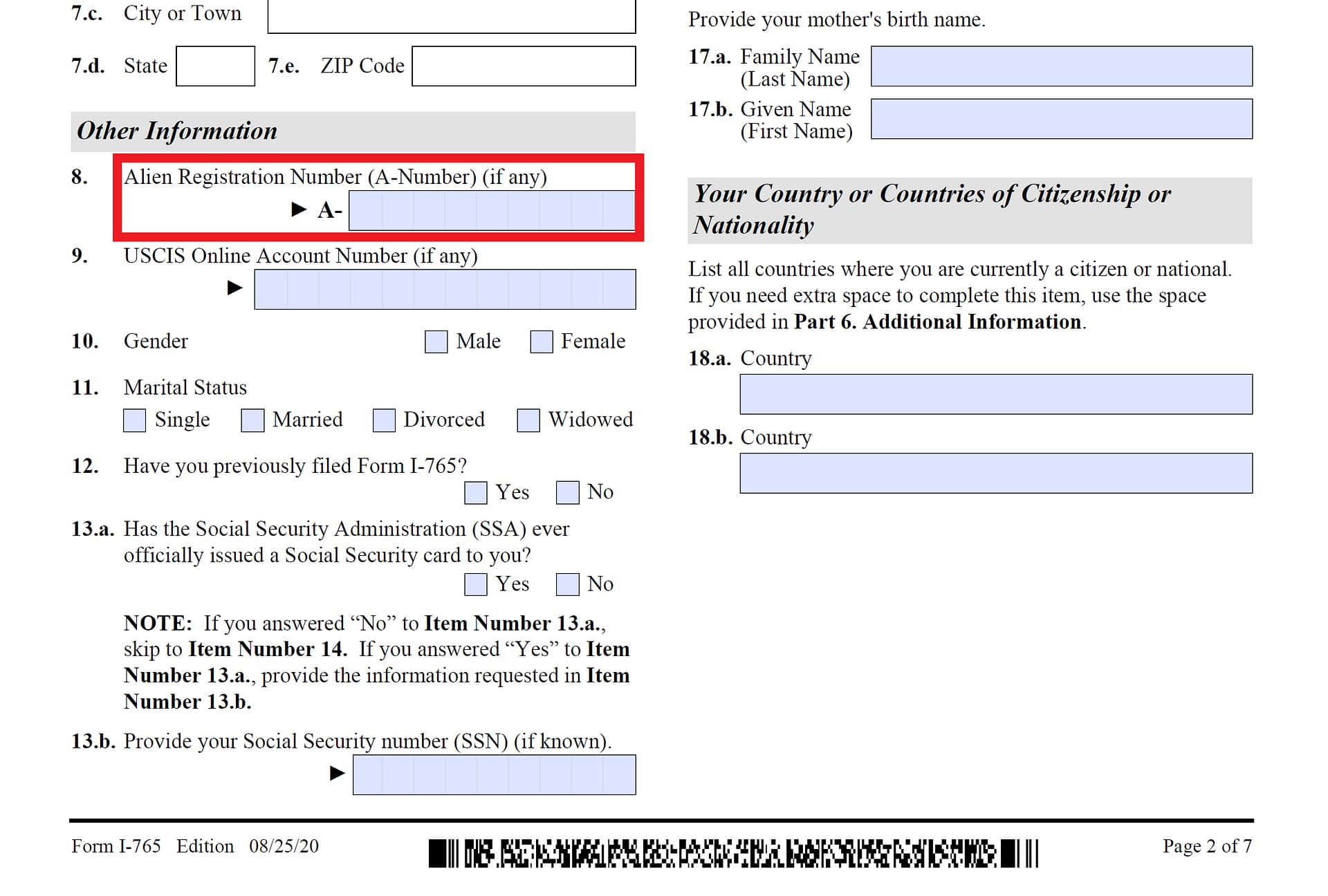Viewport: 1328px width, 896px height.
Task: Select the Married marital status checkbox
Action: [252, 420]
